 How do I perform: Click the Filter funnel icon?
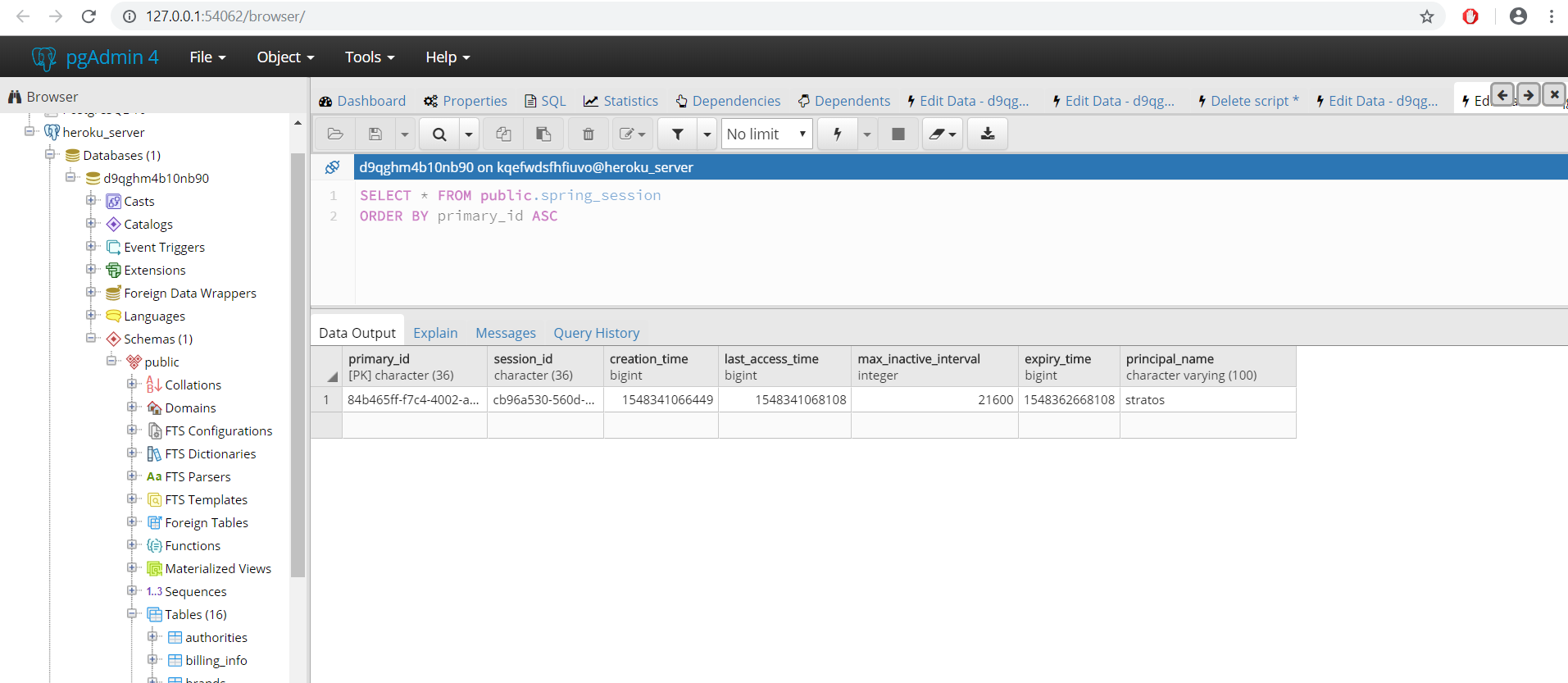678,134
